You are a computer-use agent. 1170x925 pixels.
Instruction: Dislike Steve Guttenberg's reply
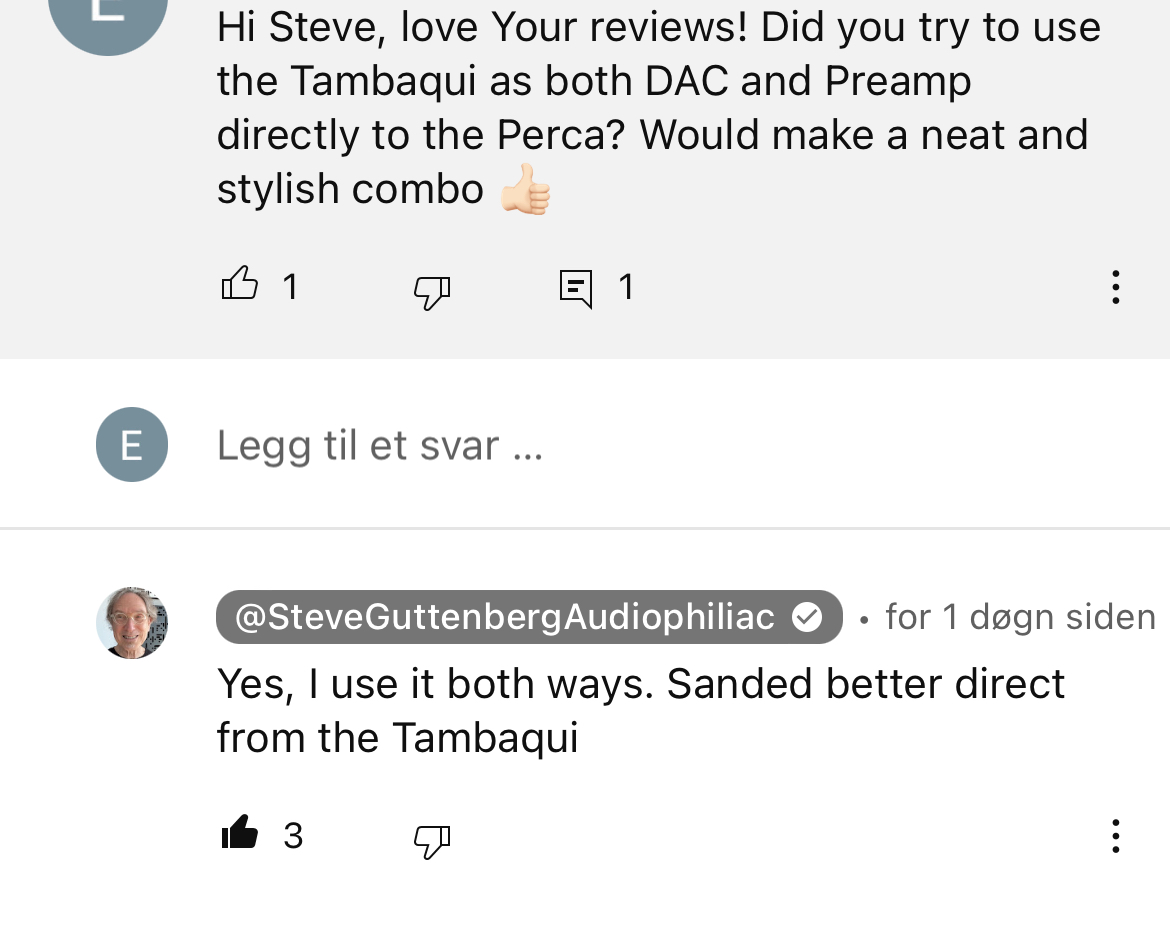[432, 840]
